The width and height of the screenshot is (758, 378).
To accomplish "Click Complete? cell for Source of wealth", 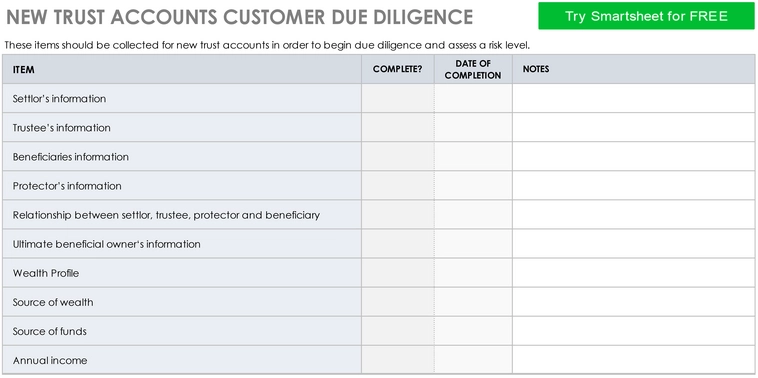I will coord(398,302).
